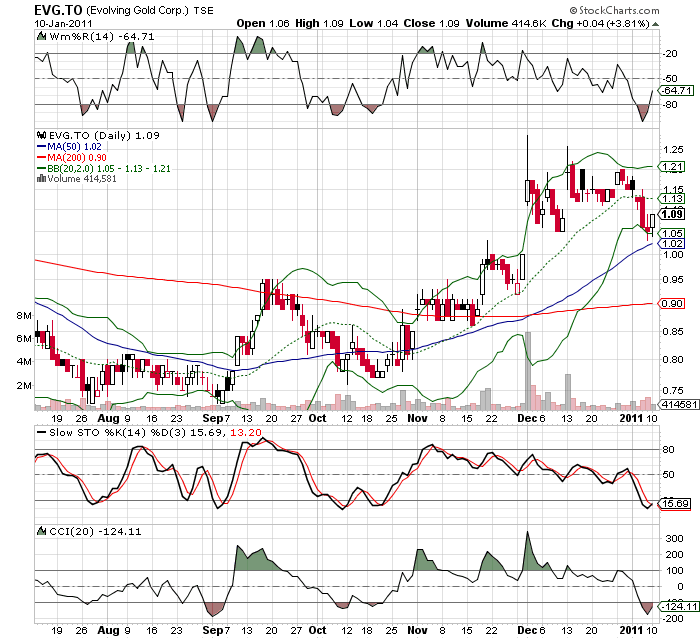Click the Sep label under the CCI panel
Screen dimensions: 700x639
point(212,630)
